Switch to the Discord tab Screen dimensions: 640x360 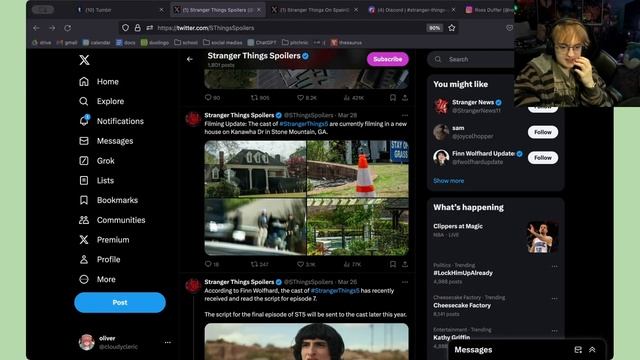[412, 10]
